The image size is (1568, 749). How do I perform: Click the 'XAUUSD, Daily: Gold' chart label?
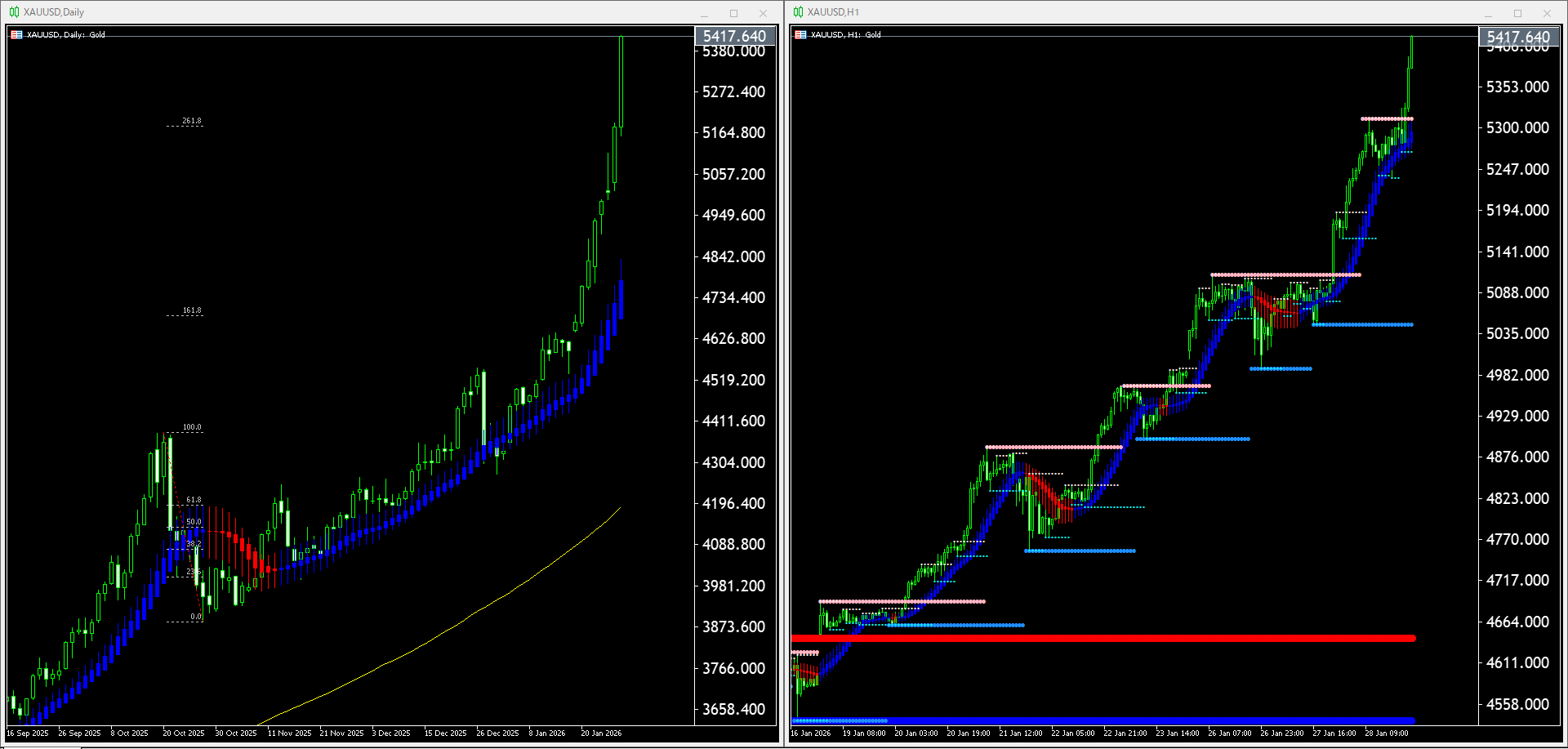[66, 34]
